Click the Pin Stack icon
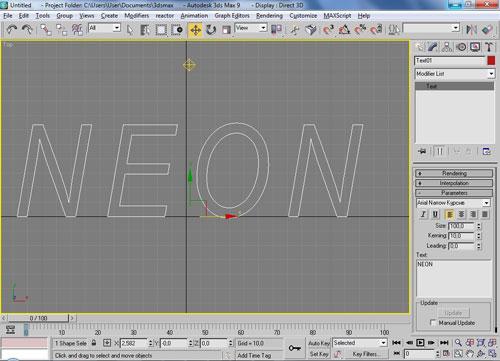This screenshot has width=500, height=361. (422, 151)
